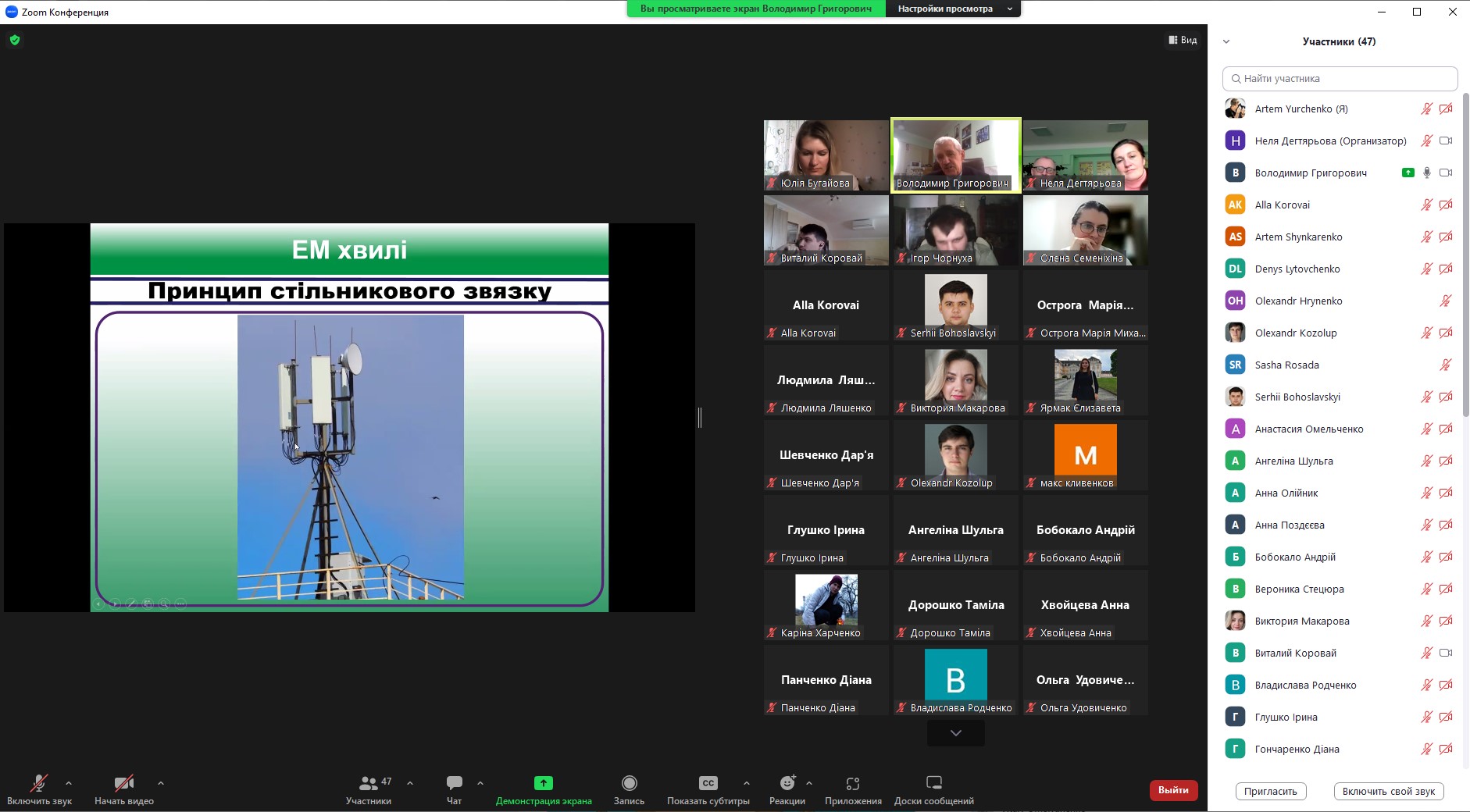Turn on camera with Начать видео

123,783
